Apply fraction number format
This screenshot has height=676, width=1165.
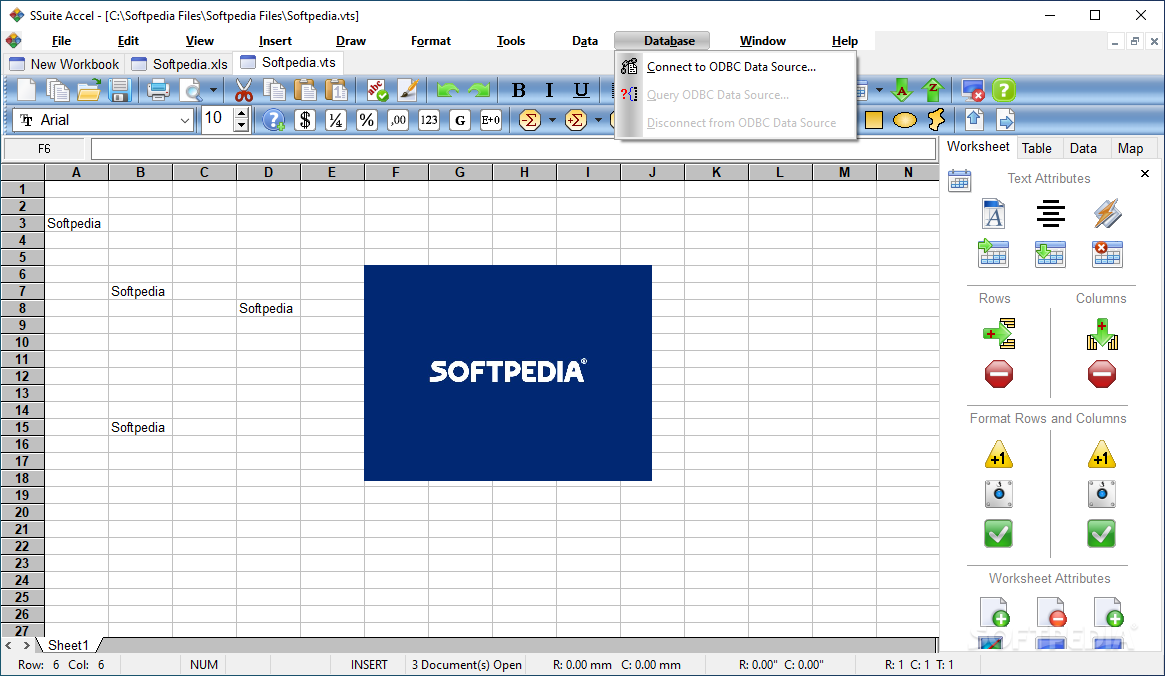pyautogui.click(x=336, y=120)
